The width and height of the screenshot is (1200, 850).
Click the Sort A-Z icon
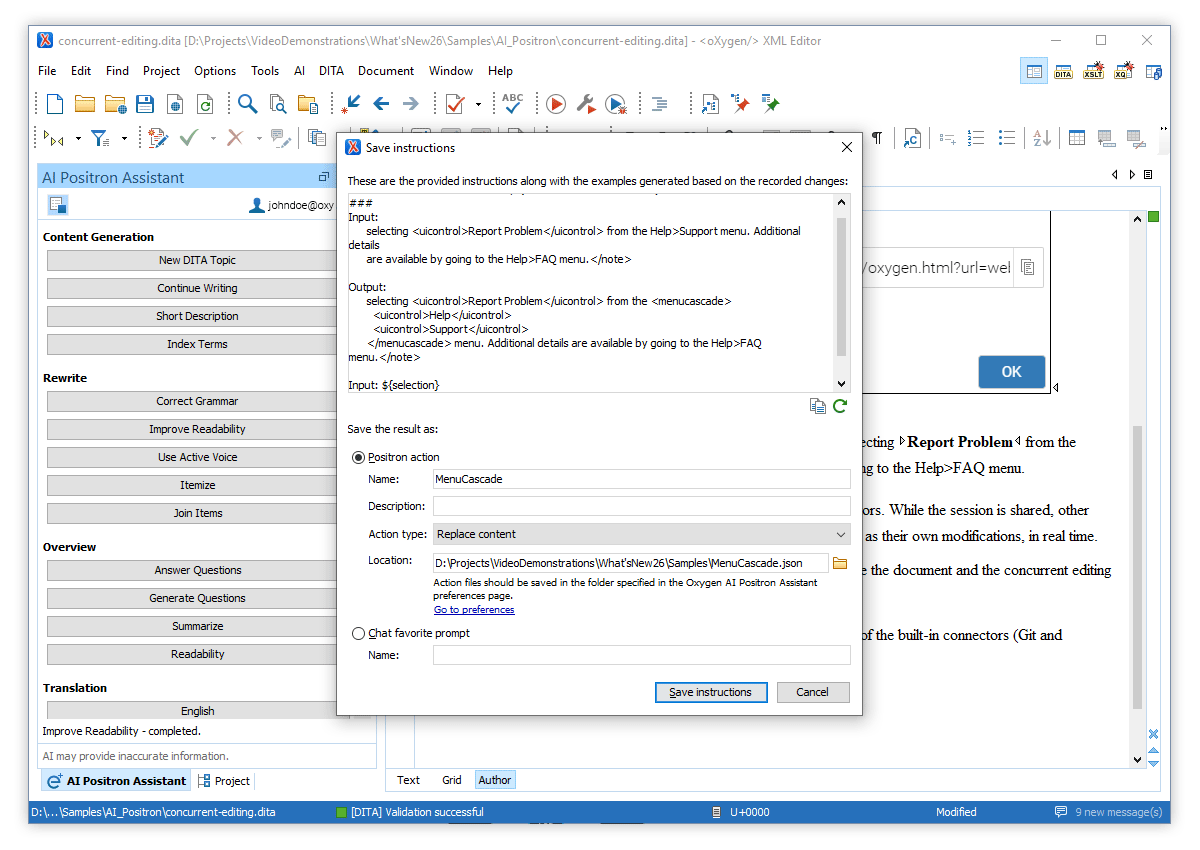(1042, 138)
